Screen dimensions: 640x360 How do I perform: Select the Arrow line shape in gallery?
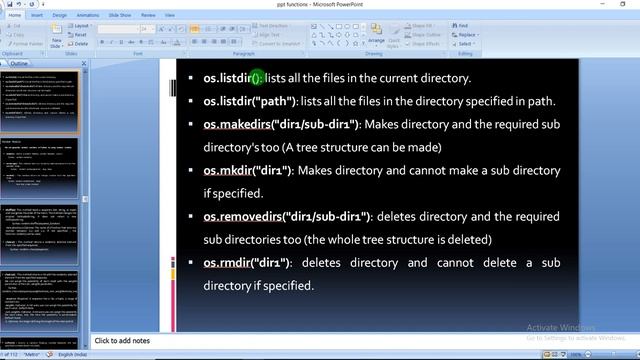click(331, 27)
